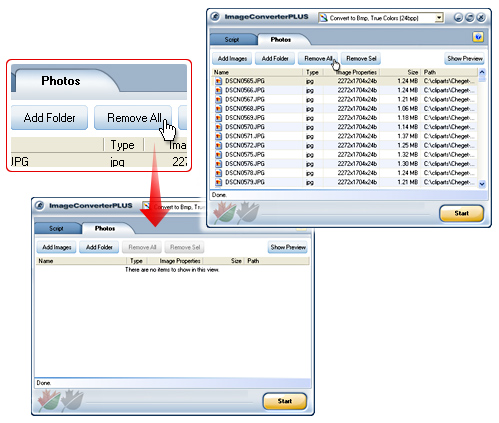Select the Photos tab in bottom window

[x=105, y=228]
